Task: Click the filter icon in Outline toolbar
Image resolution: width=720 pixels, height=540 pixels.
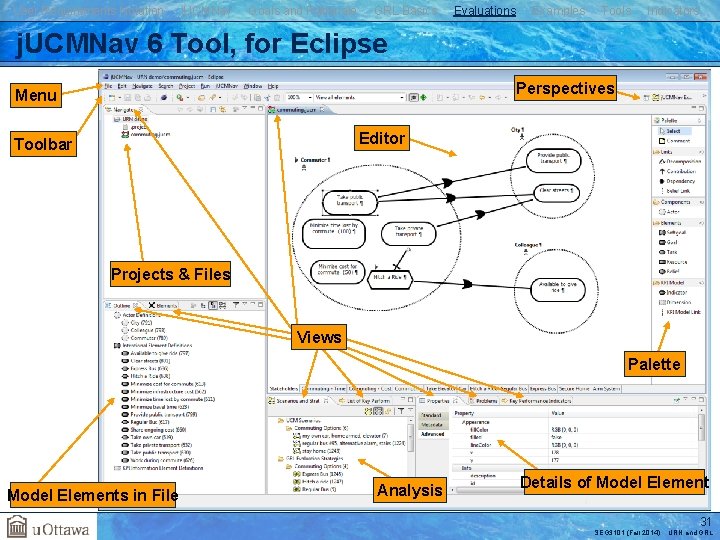Action: point(236,305)
